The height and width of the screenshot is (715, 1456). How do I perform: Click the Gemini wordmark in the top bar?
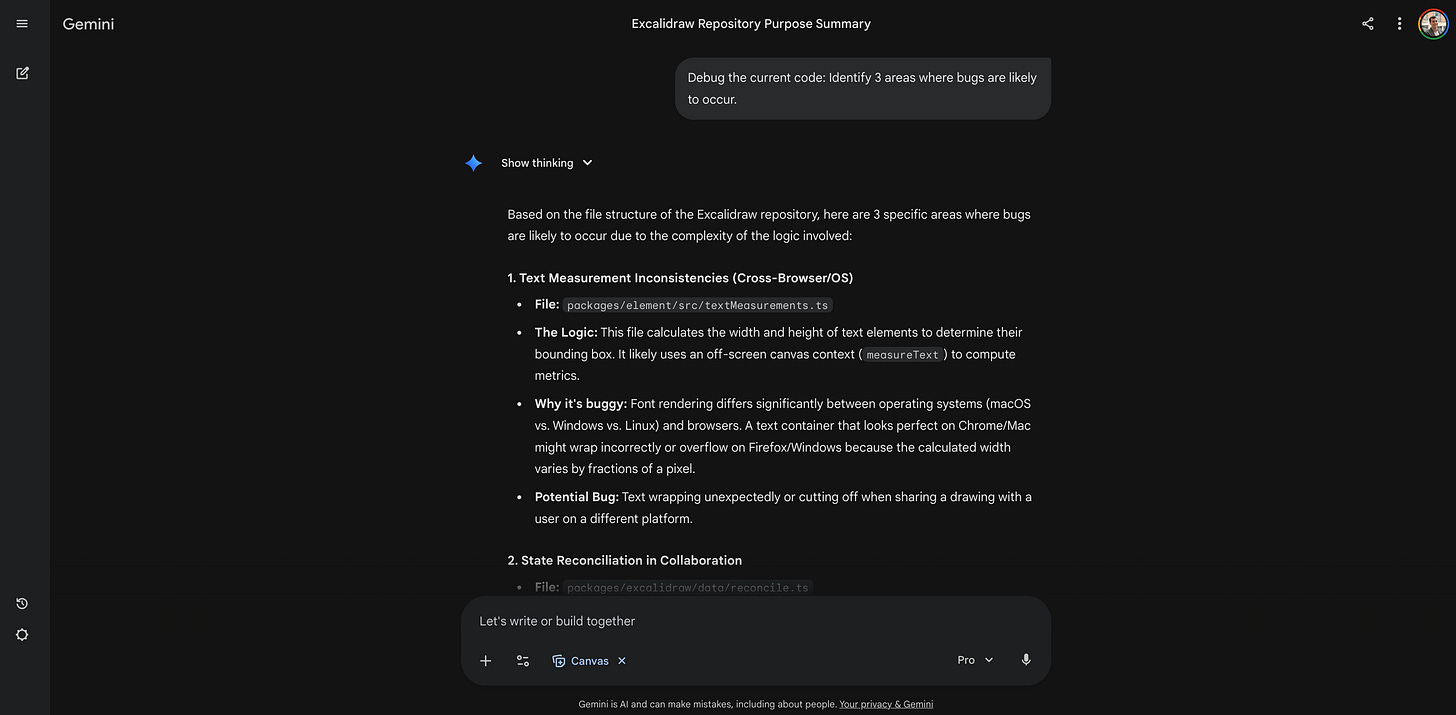pyautogui.click(x=88, y=23)
